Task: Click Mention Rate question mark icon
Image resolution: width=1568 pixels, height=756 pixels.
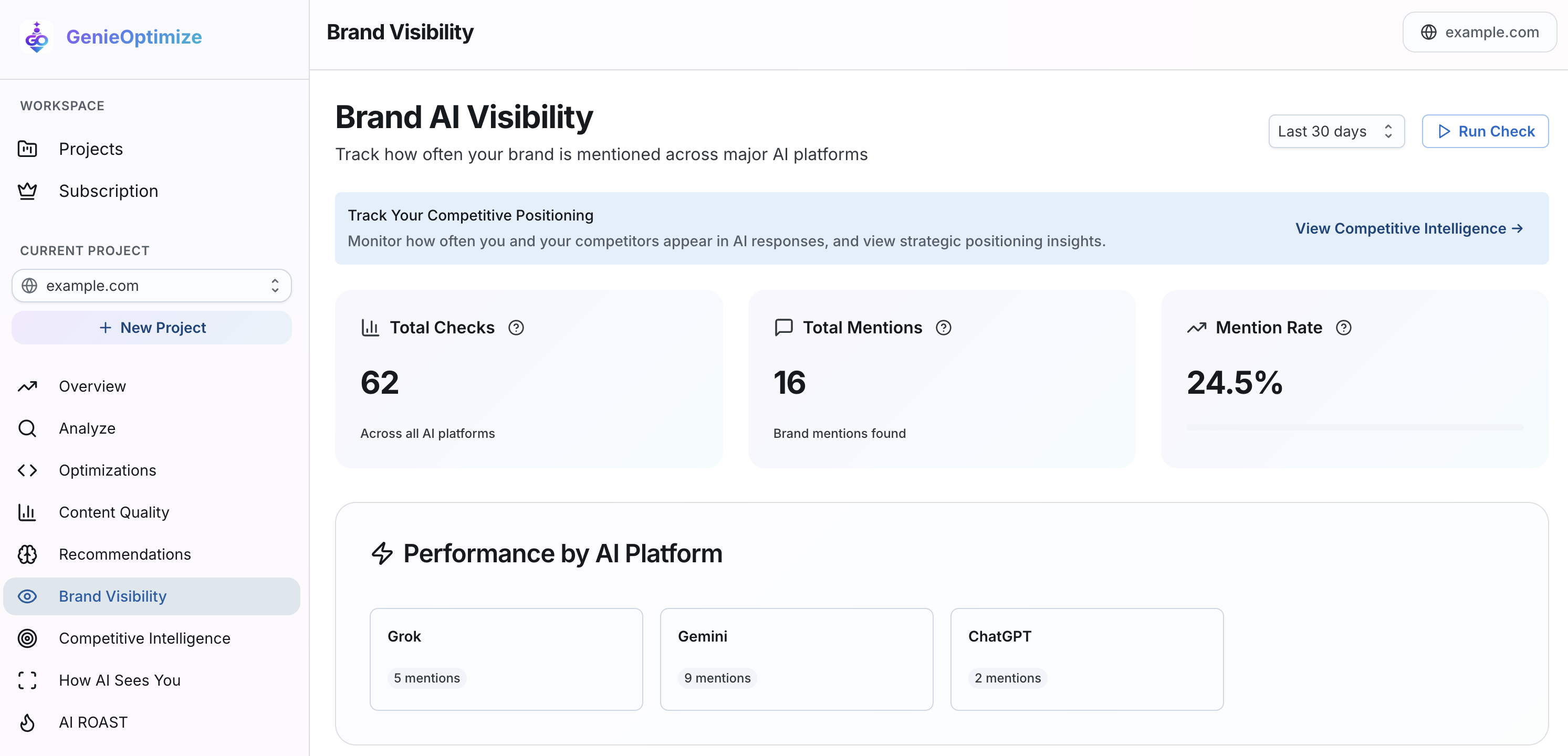Action: [x=1343, y=328]
